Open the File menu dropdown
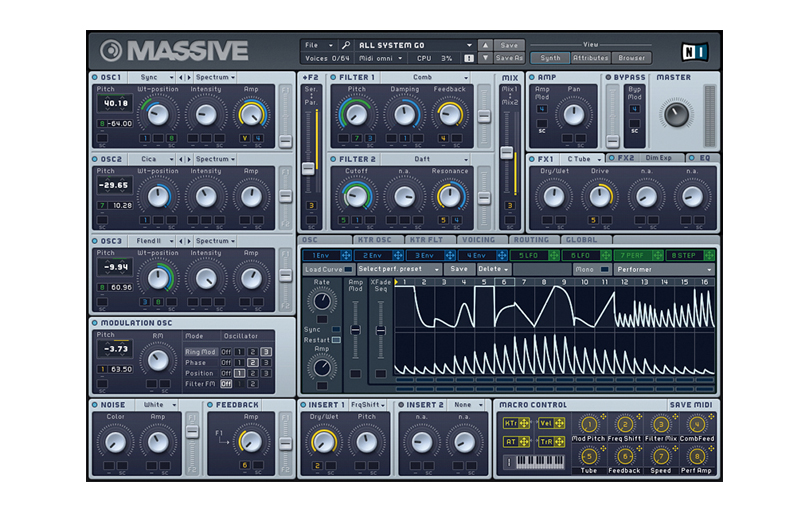 click(x=318, y=45)
